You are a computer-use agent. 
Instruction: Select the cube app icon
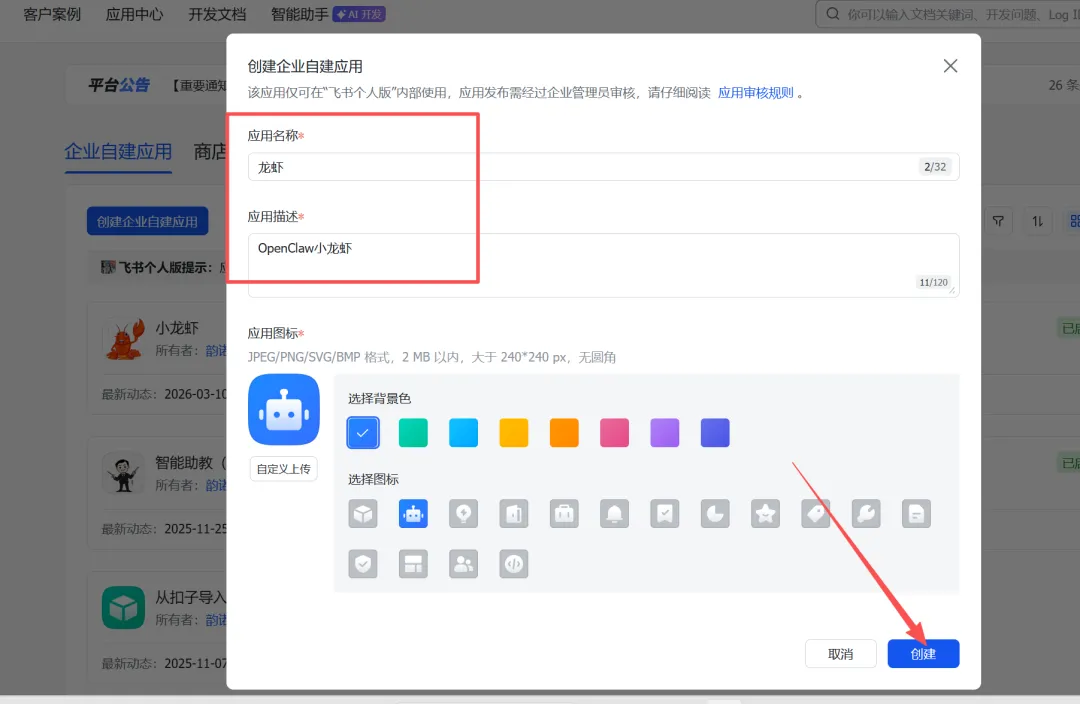pyautogui.click(x=363, y=514)
